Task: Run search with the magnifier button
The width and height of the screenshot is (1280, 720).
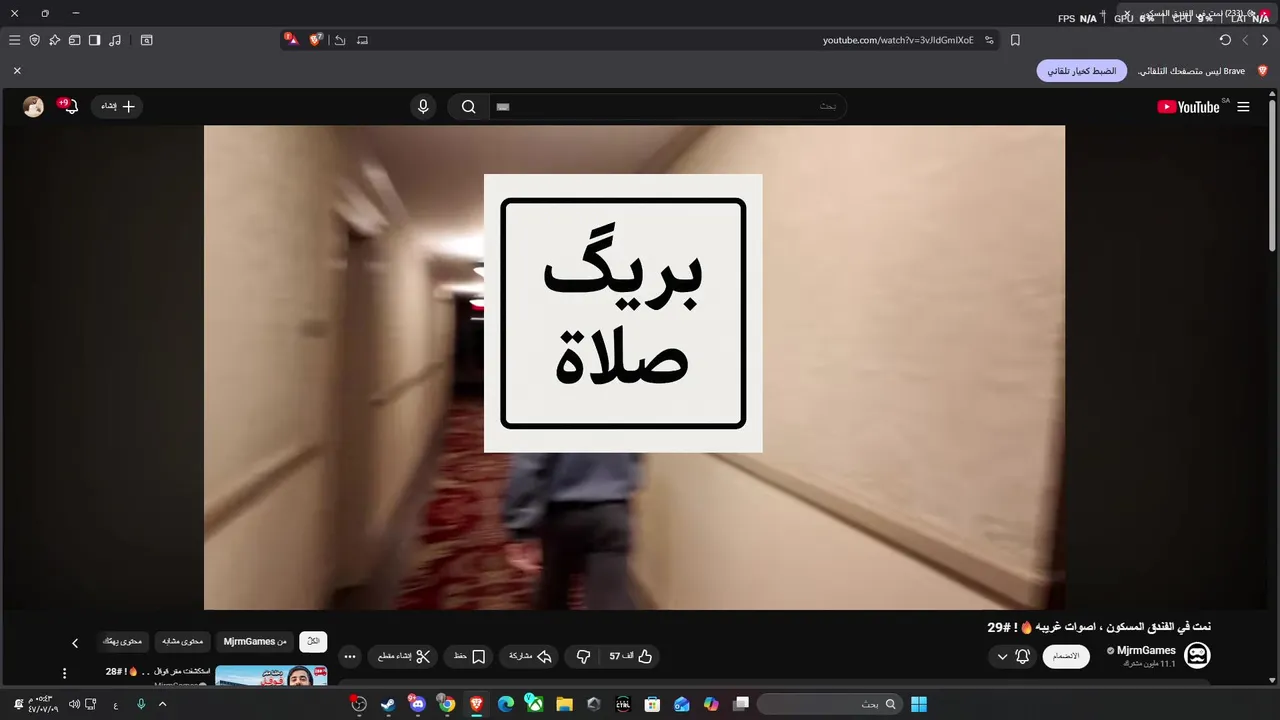Action: click(x=468, y=107)
